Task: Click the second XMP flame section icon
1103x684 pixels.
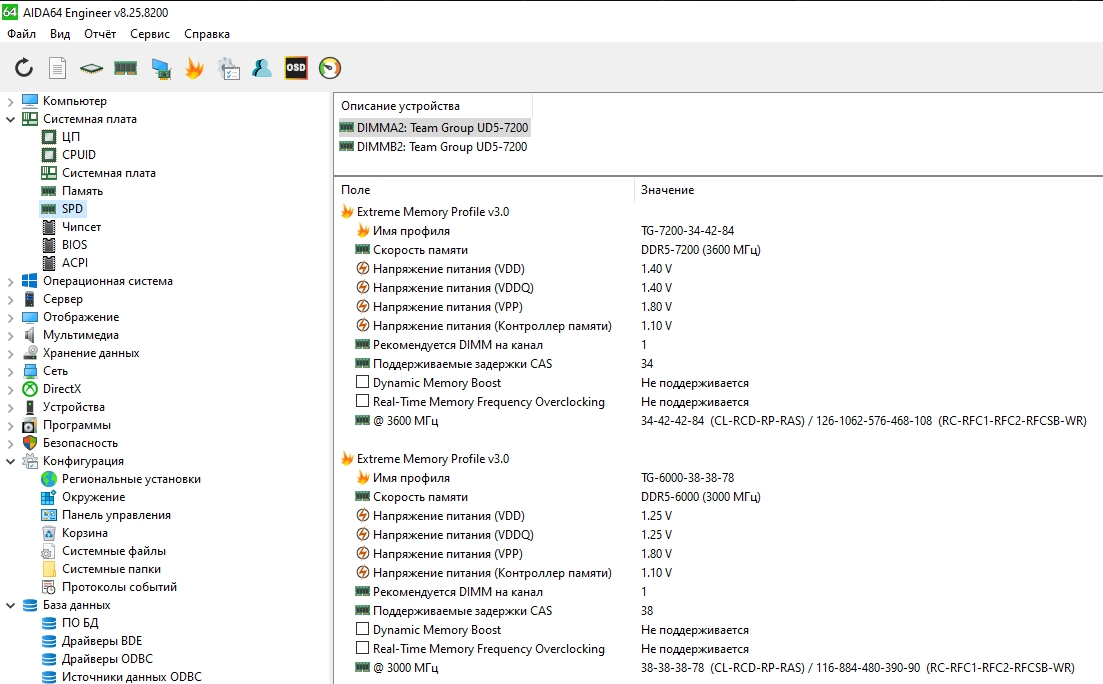Action: 347,458
